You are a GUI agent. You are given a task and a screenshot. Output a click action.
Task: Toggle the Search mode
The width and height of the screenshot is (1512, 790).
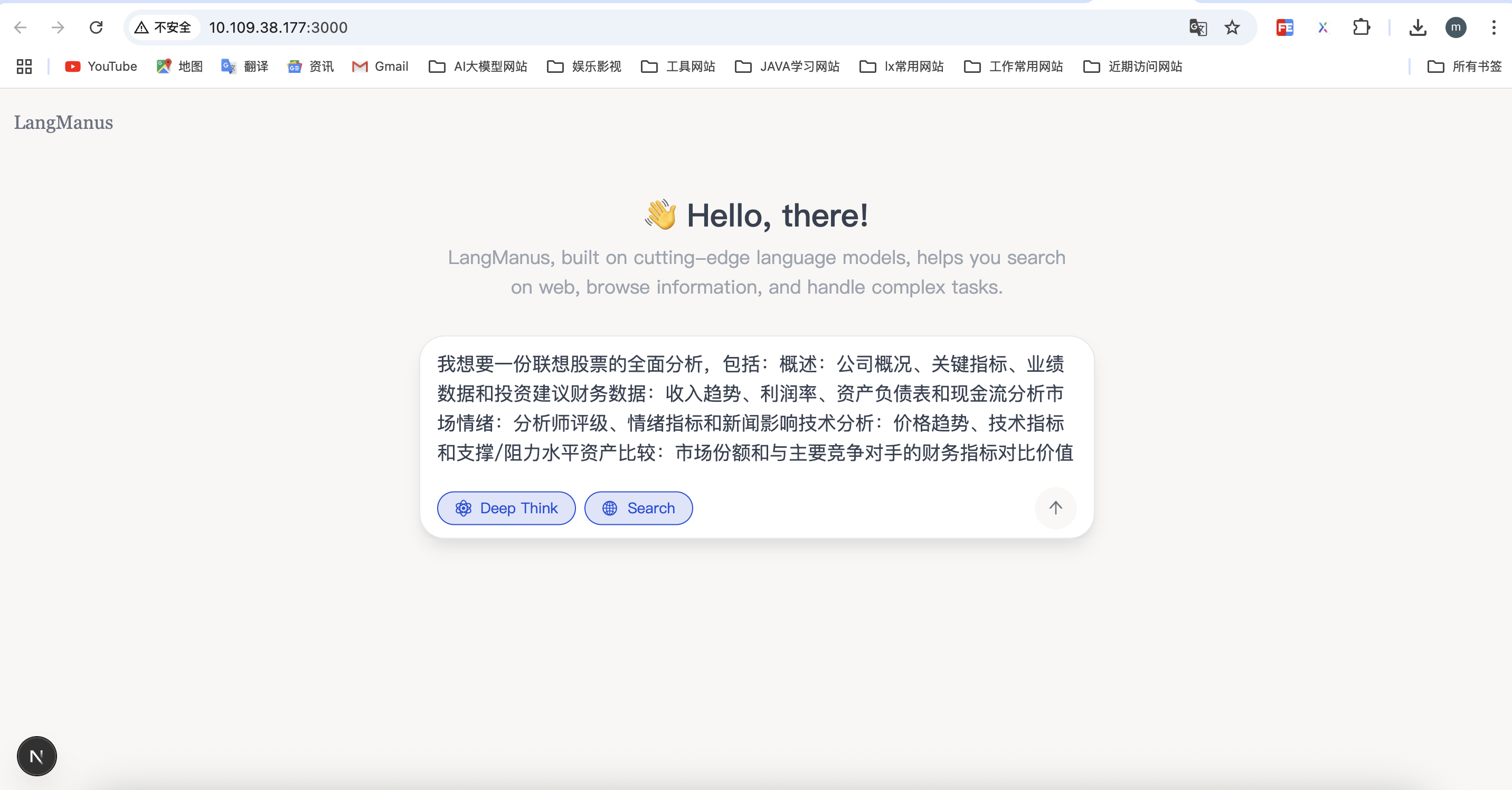[x=638, y=507]
